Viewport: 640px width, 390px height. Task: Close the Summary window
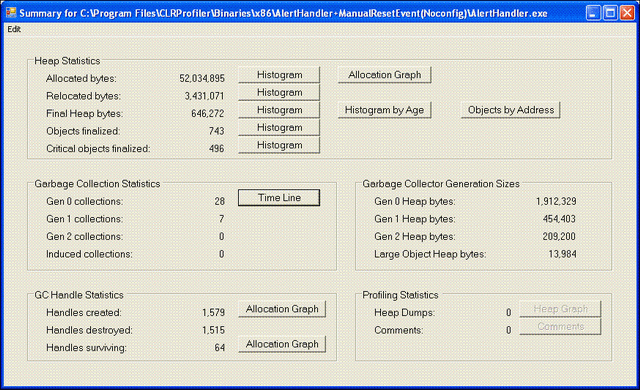coord(627,13)
